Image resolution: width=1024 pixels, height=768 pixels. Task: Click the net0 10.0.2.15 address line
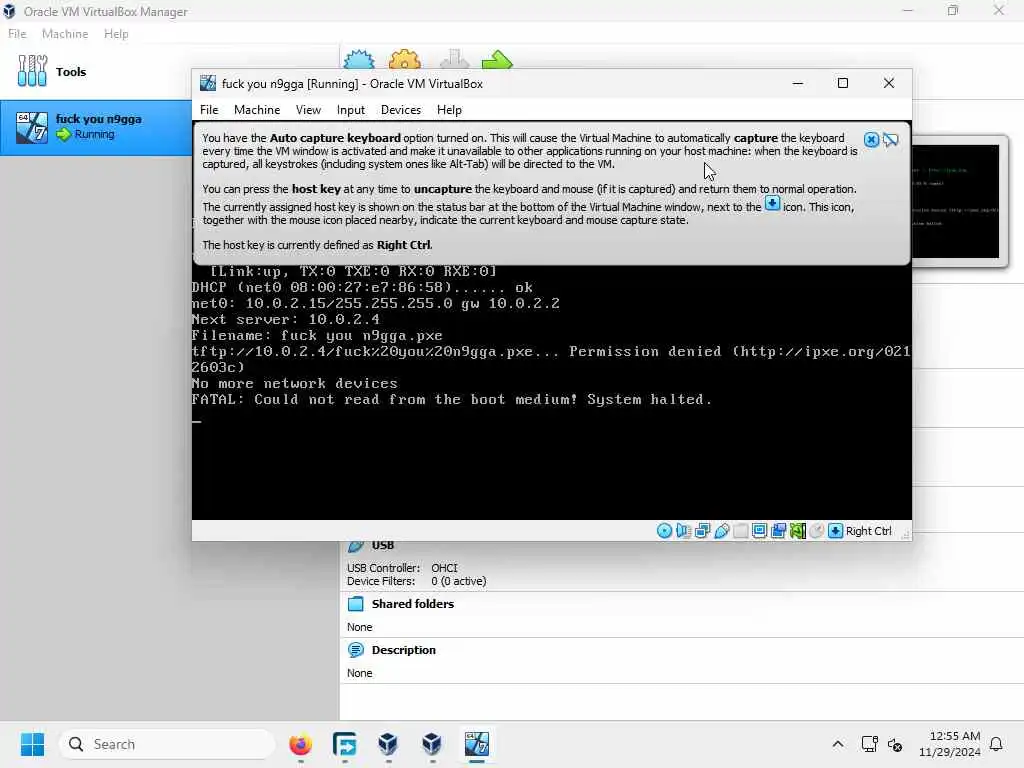[376, 303]
